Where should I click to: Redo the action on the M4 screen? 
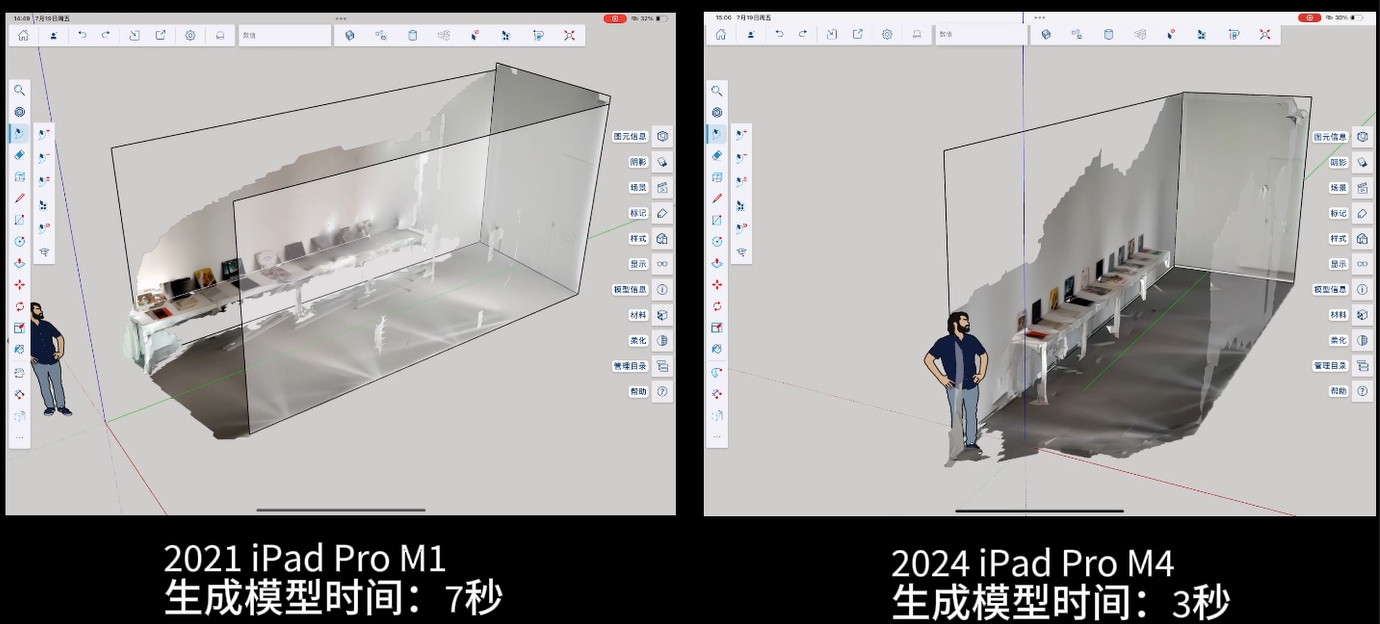(803, 34)
